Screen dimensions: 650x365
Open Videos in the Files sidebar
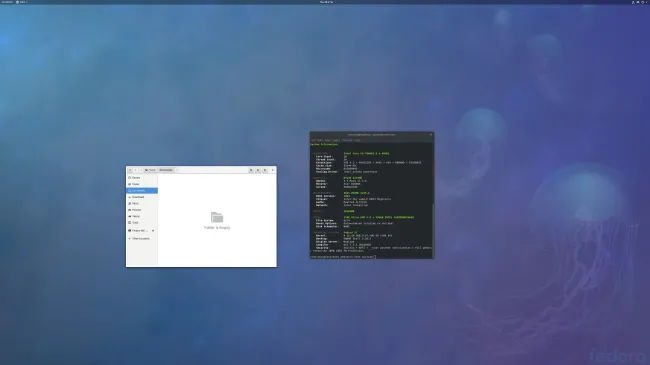(141, 216)
